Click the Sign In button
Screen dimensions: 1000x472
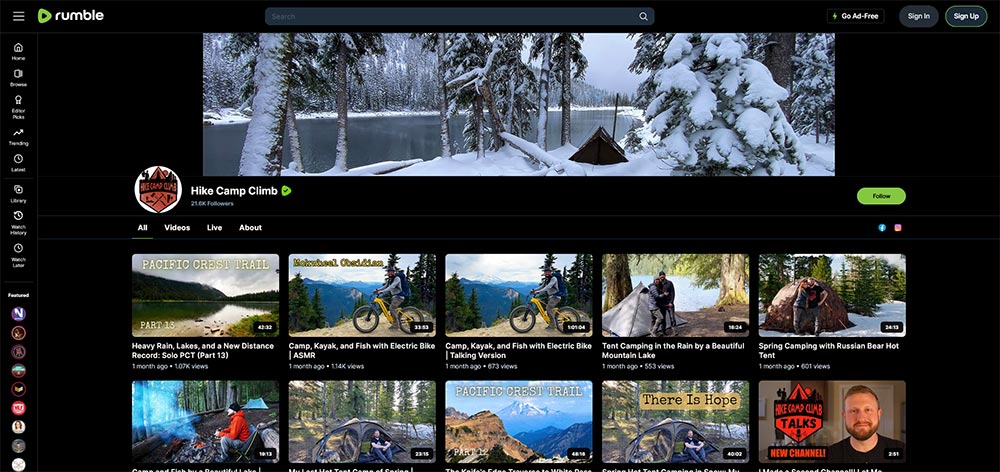pos(918,16)
